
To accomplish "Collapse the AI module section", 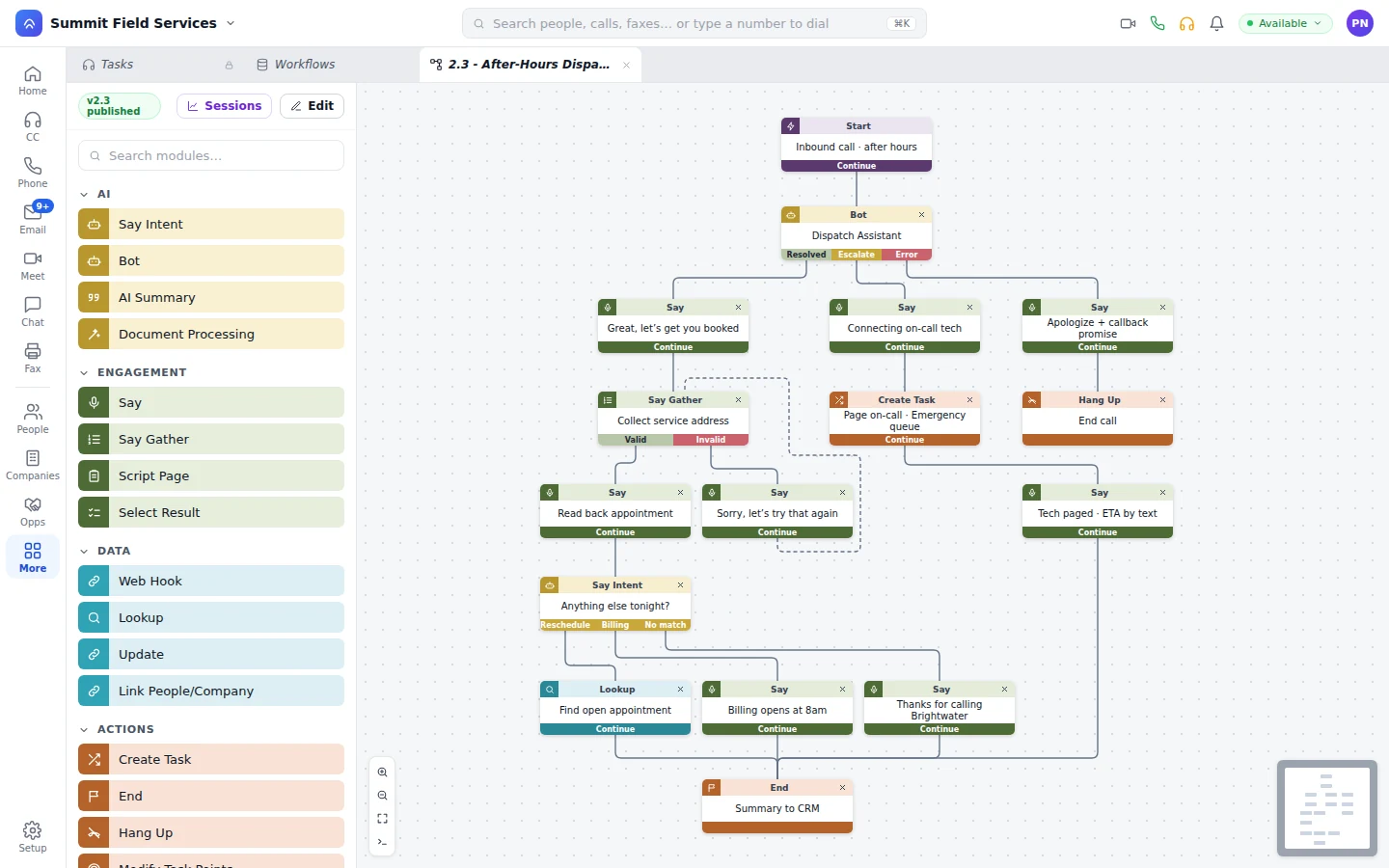I will pos(84,195).
